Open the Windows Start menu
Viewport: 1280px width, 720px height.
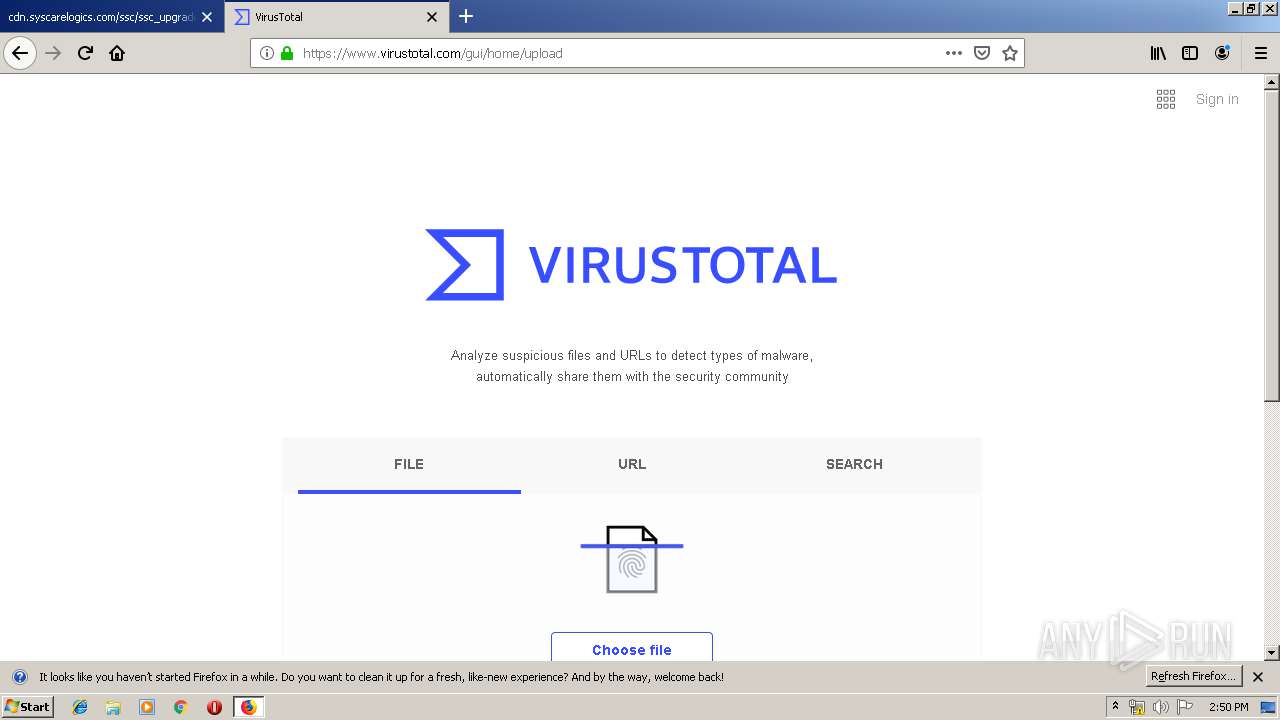27,706
